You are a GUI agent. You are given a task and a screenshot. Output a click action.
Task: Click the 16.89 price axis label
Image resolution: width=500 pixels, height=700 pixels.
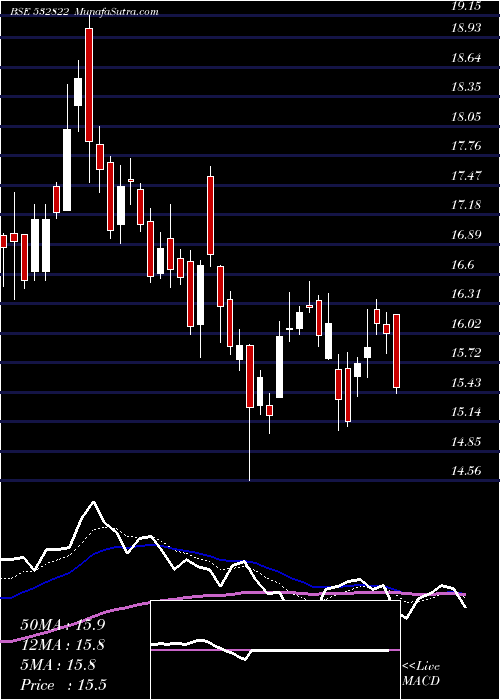pyautogui.click(x=467, y=235)
